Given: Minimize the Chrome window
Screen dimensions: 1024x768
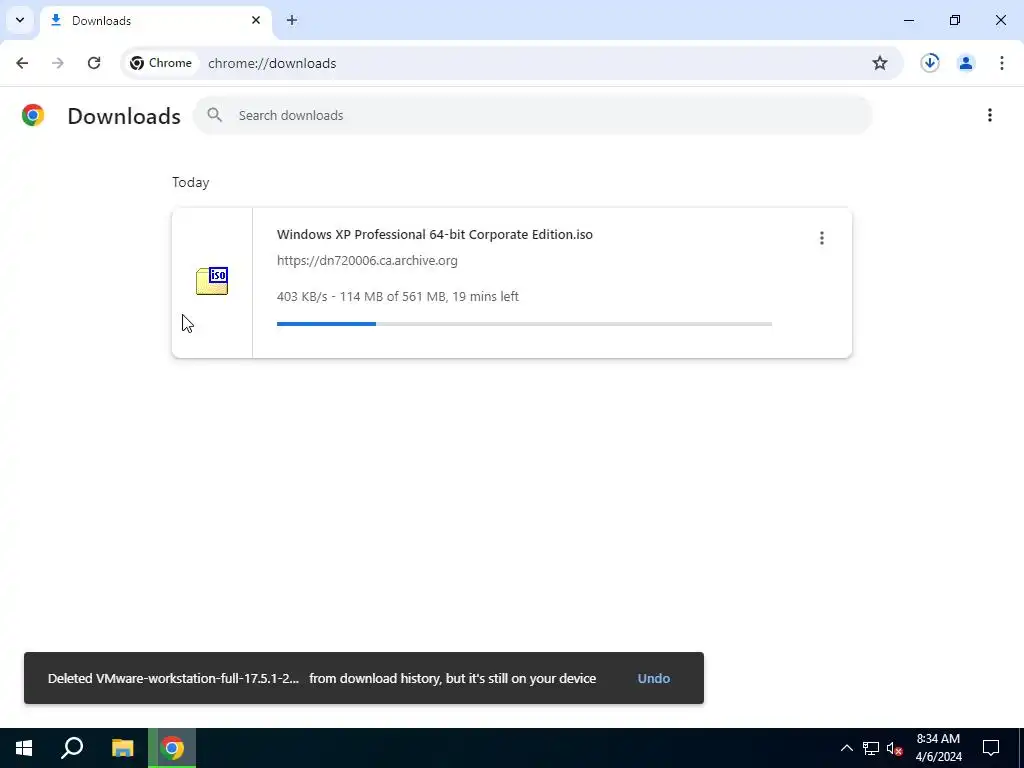Looking at the screenshot, I should (908, 20).
